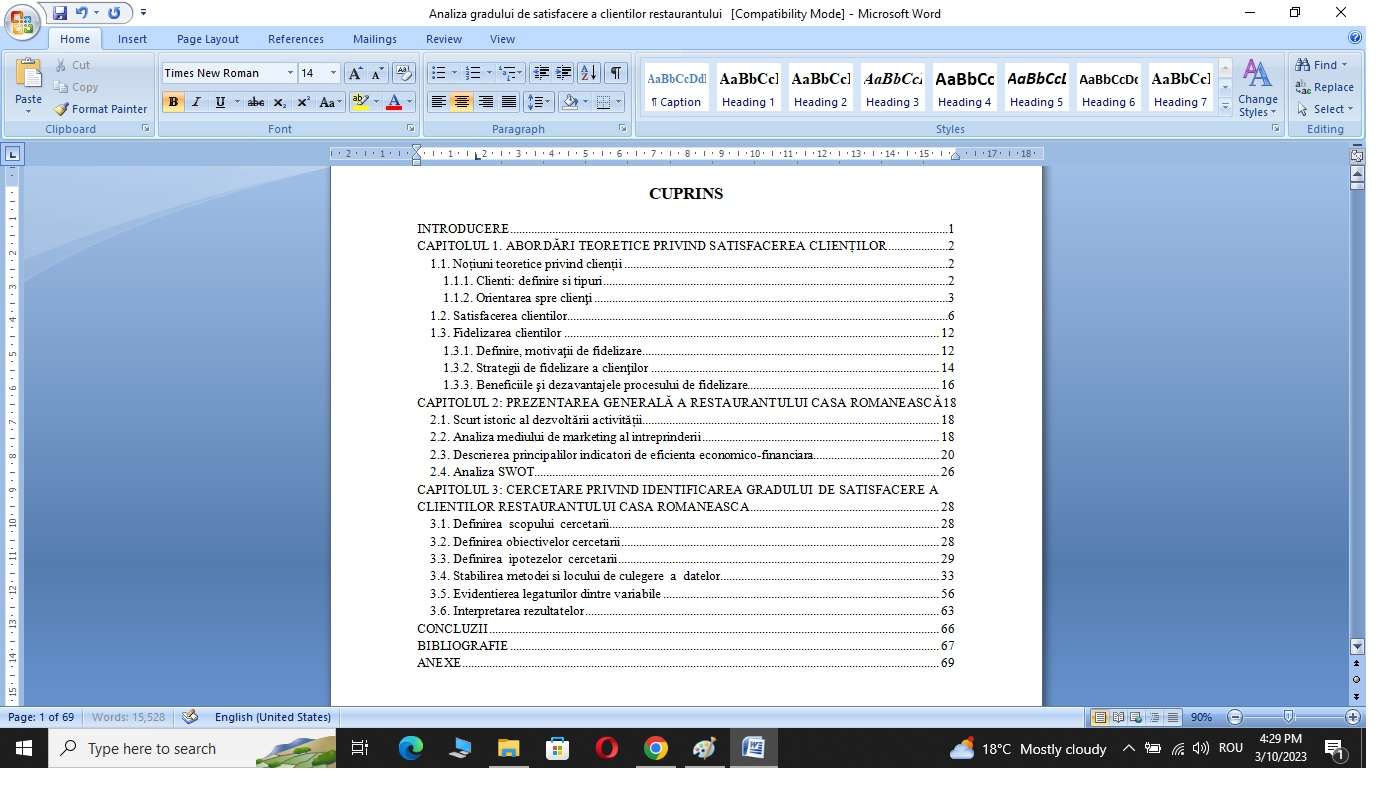Toggle Italic formatting
The image size is (1384, 788).
[x=196, y=102]
